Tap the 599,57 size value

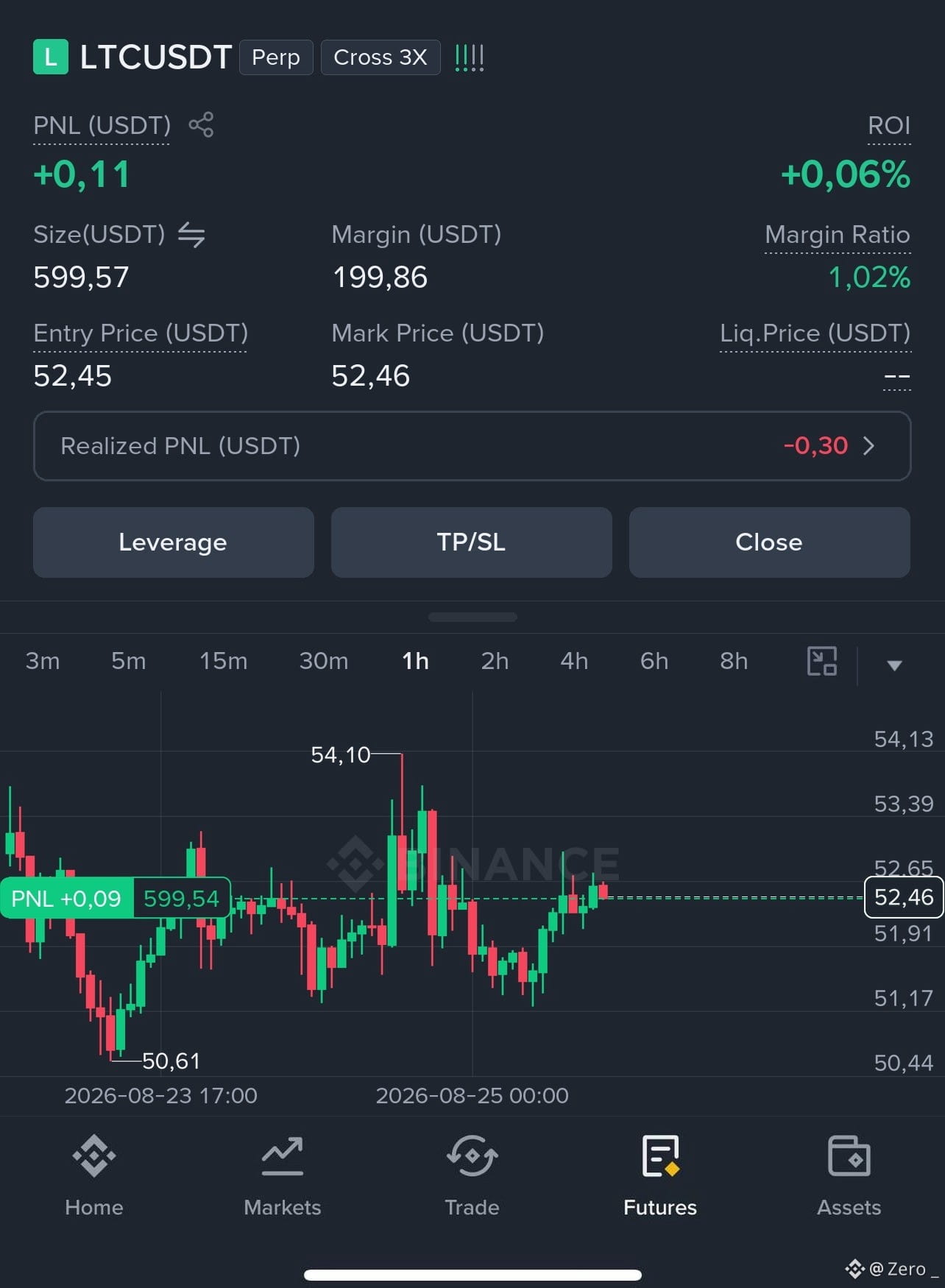tap(81, 277)
